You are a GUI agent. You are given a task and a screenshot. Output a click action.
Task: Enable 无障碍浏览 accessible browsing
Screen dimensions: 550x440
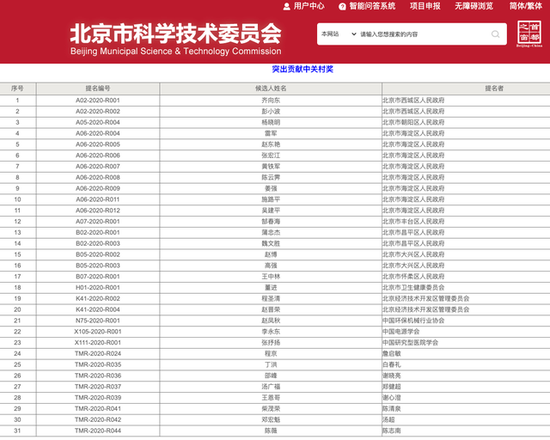click(x=474, y=6)
